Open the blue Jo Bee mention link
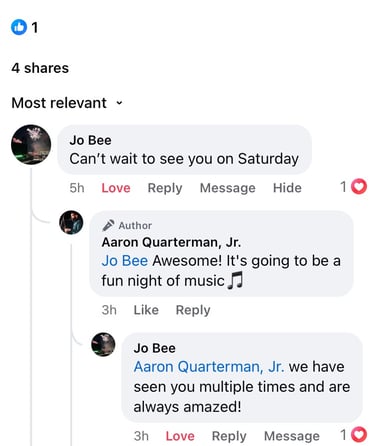The width and height of the screenshot is (375, 446). tap(125, 261)
